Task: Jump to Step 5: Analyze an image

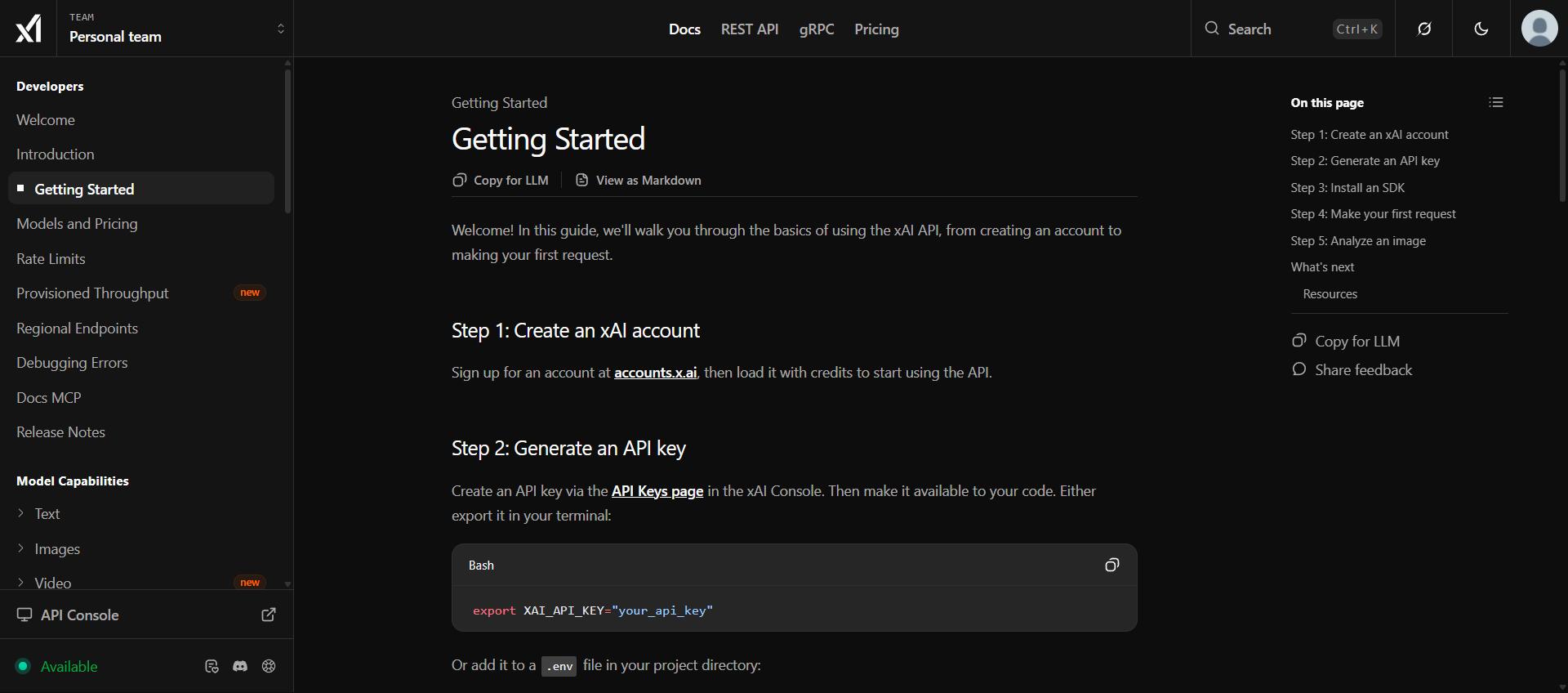Action: 1358,241
